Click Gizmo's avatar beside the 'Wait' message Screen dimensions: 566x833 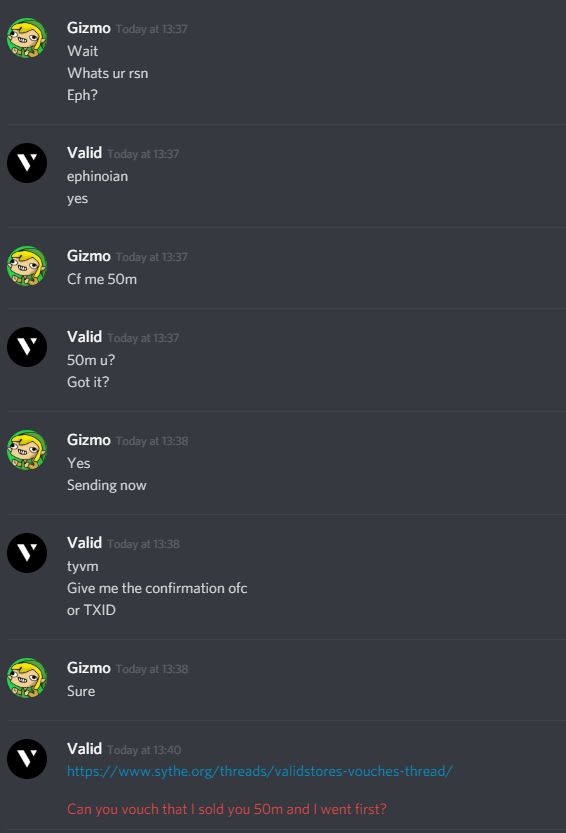tap(27, 38)
